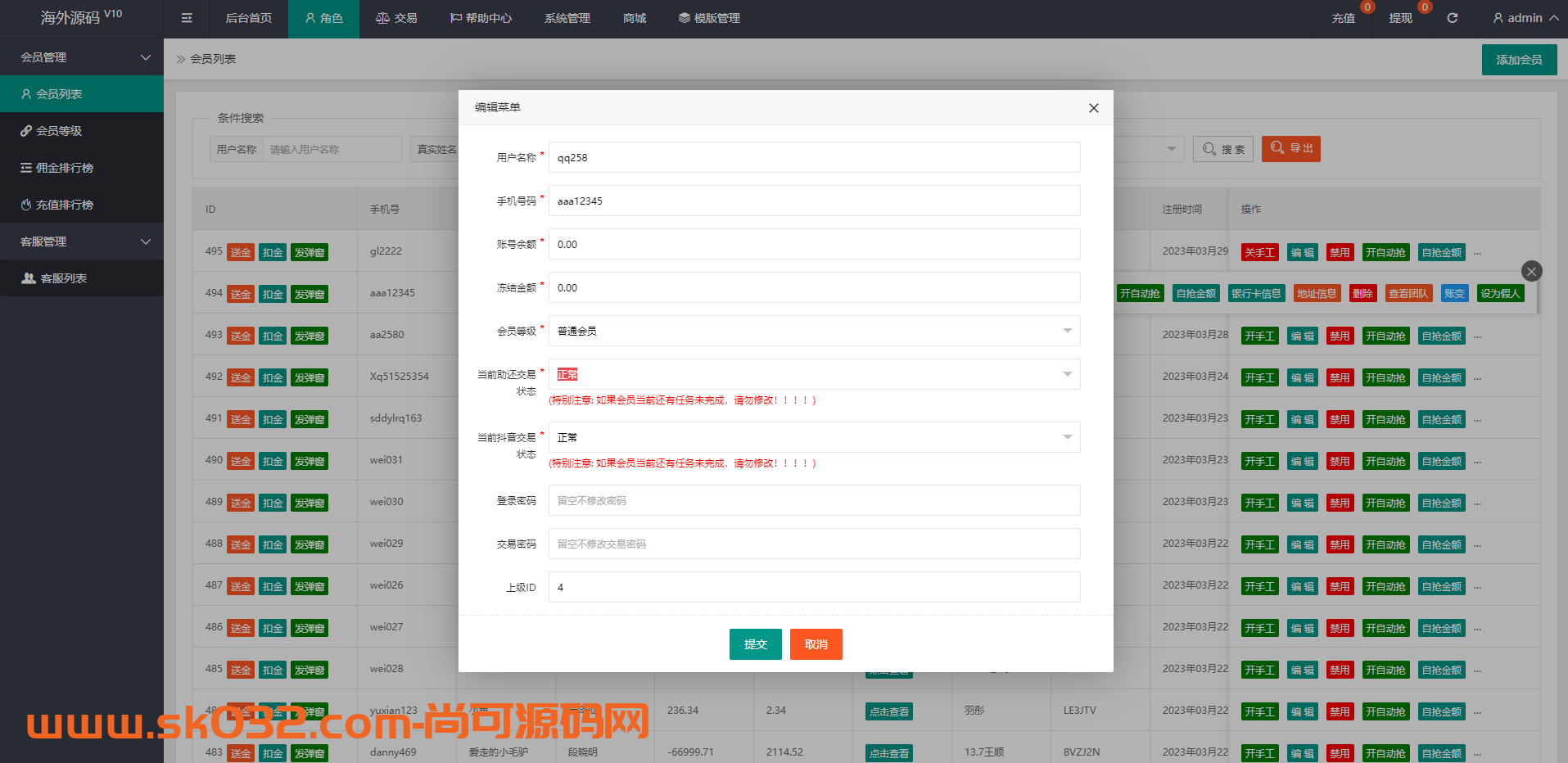This screenshot has height=763, width=1568.
Task: Click the 用户名称 field containing qq258
Action: click(x=814, y=157)
